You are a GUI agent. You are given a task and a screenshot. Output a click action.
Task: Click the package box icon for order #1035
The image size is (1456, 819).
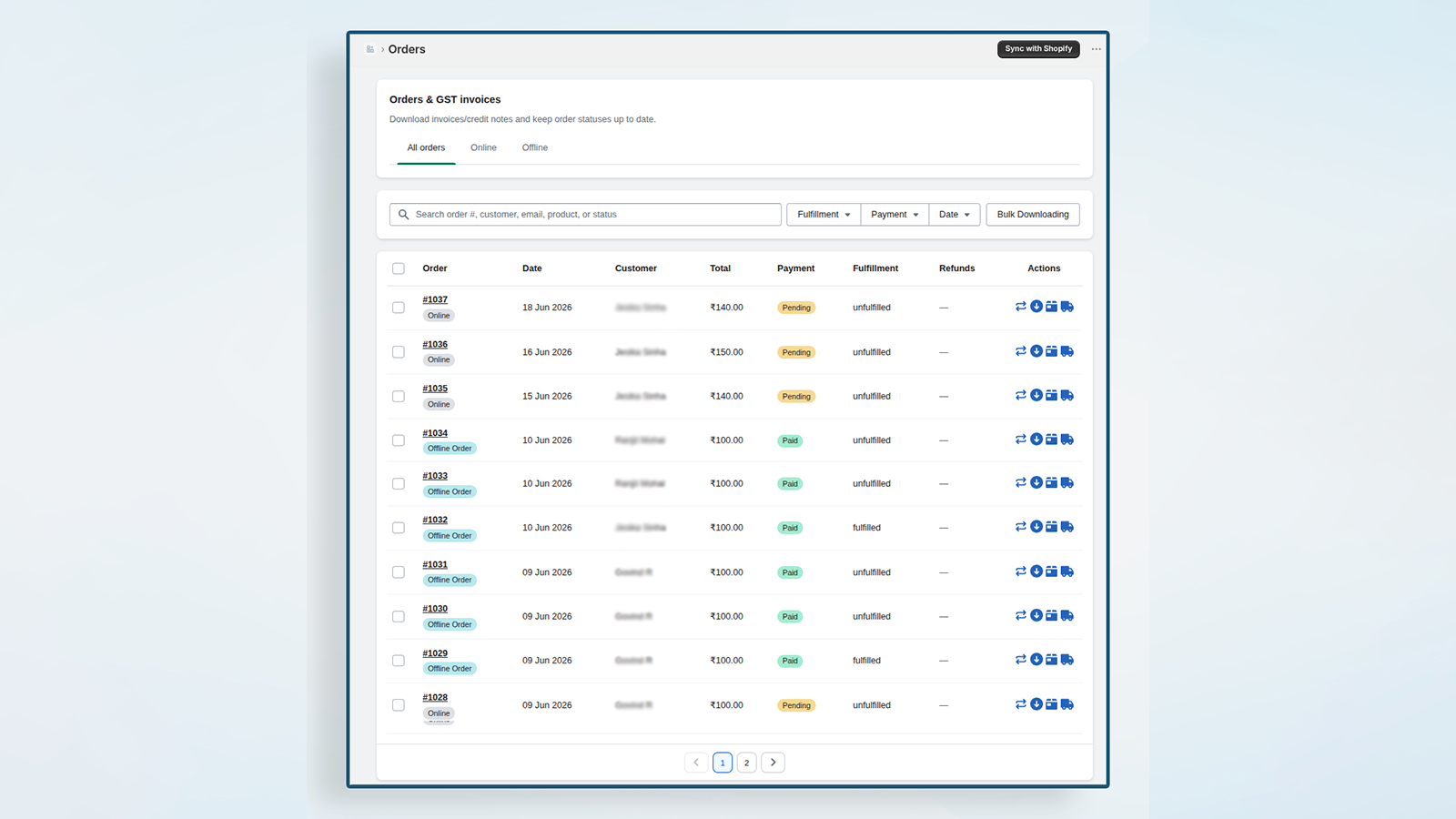(x=1051, y=395)
